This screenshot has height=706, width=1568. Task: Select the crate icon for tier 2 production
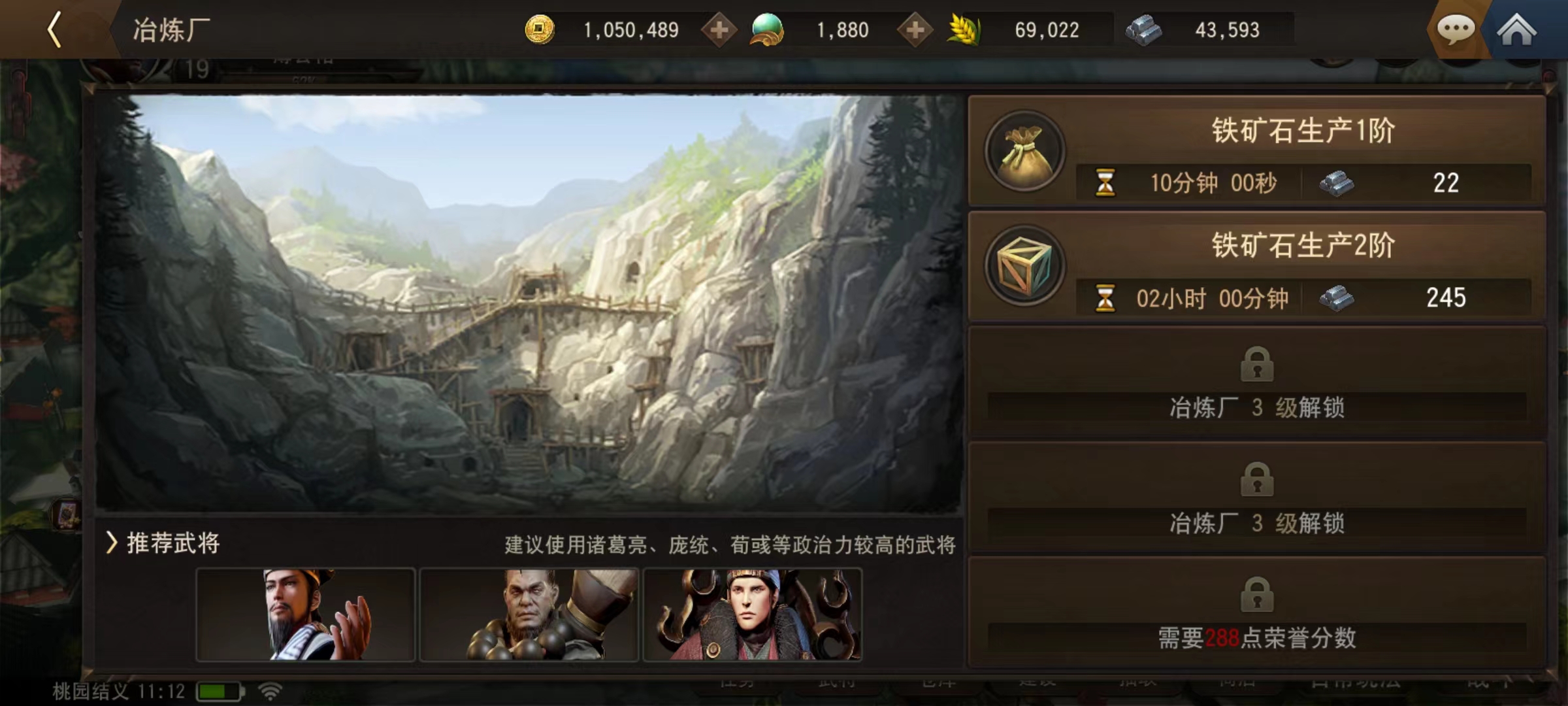click(x=1025, y=266)
